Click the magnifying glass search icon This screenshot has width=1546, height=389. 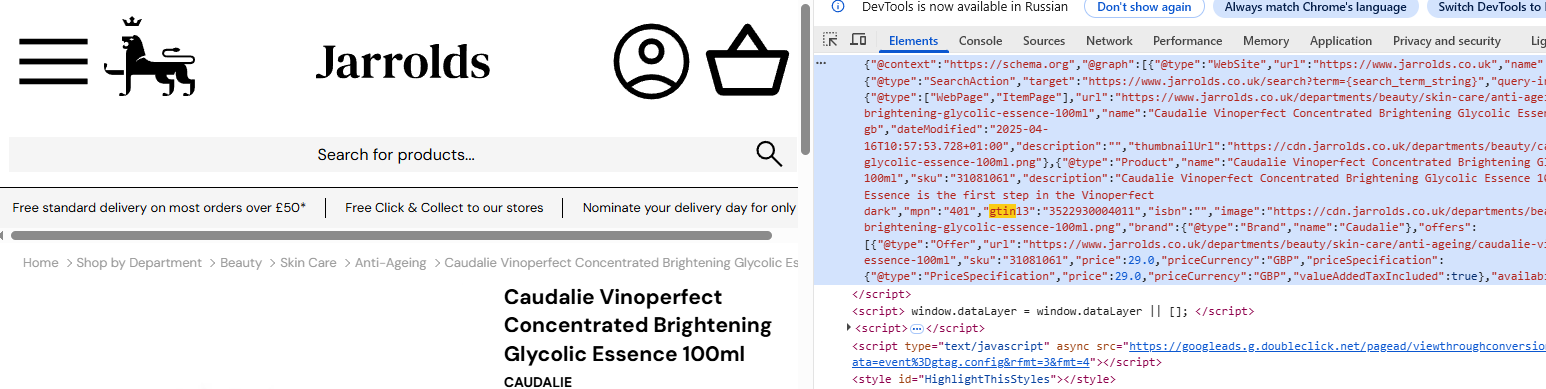tap(768, 154)
